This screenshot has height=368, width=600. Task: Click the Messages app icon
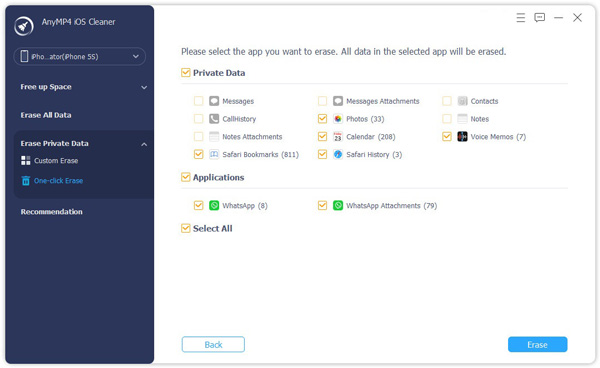click(214, 101)
